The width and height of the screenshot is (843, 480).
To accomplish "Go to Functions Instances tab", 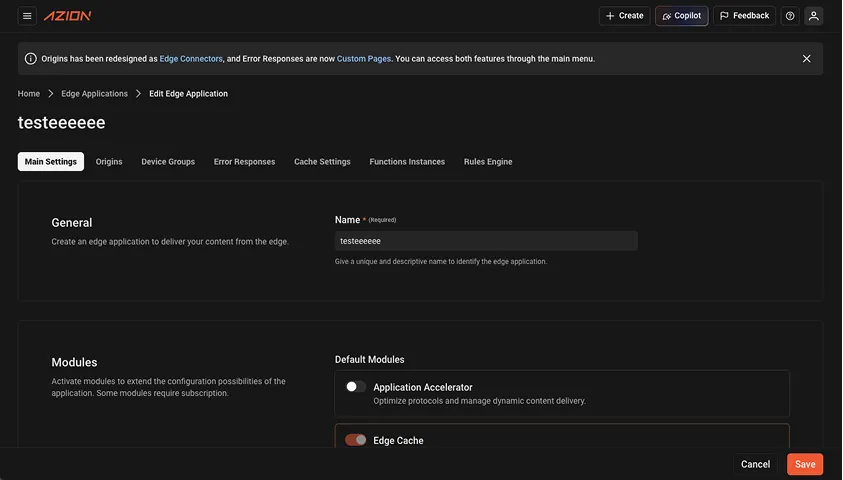I will (x=407, y=162).
